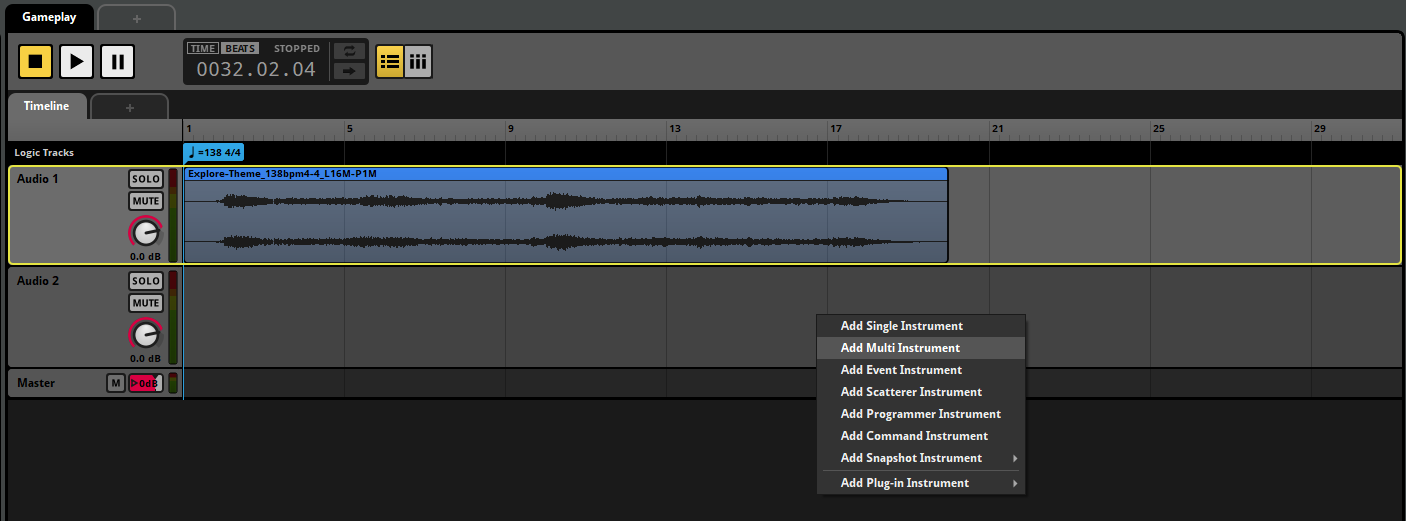1406x521 pixels.
Task: Toggle follow cursor arrow icon
Action: 350,71
